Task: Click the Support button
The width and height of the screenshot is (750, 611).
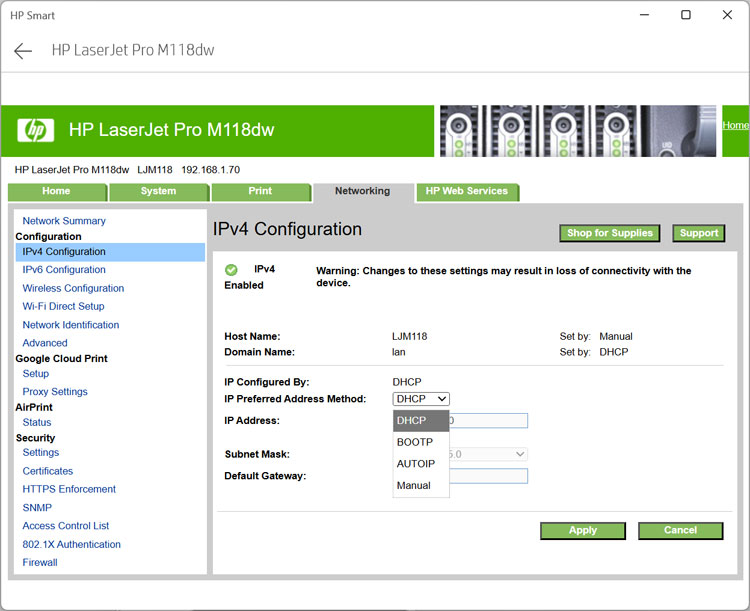Action: (x=699, y=233)
